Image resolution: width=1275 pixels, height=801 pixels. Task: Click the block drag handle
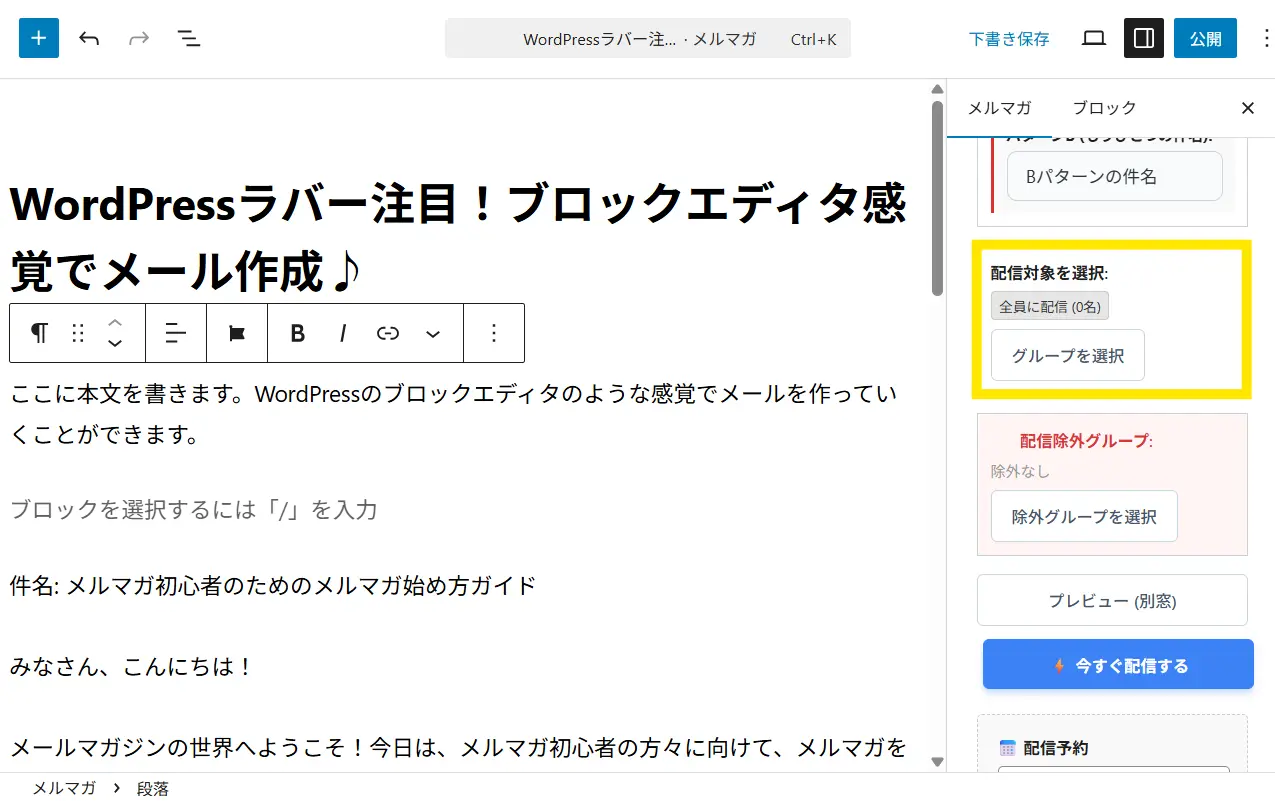(x=78, y=333)
